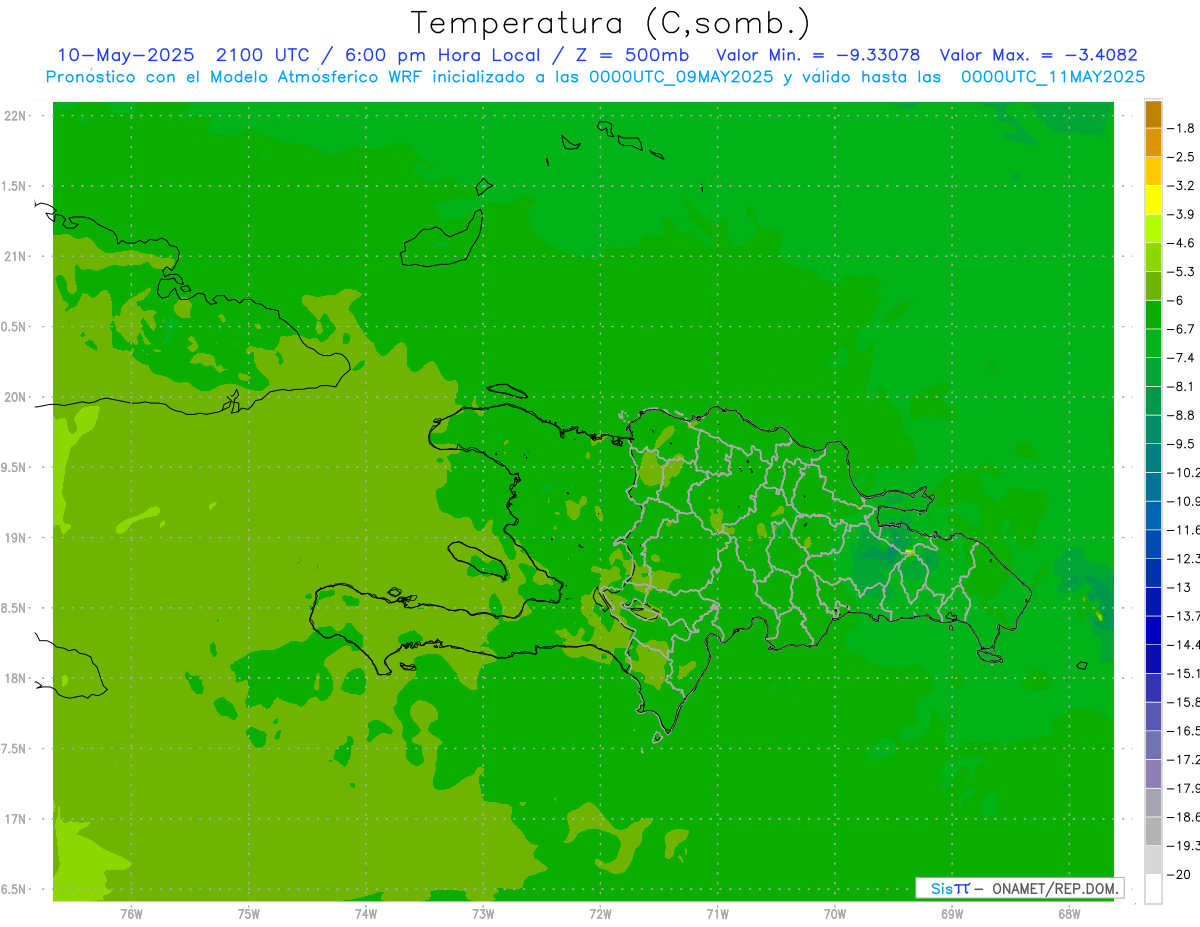Click the "72W" longitude axis label

click(x=600, y=913)
